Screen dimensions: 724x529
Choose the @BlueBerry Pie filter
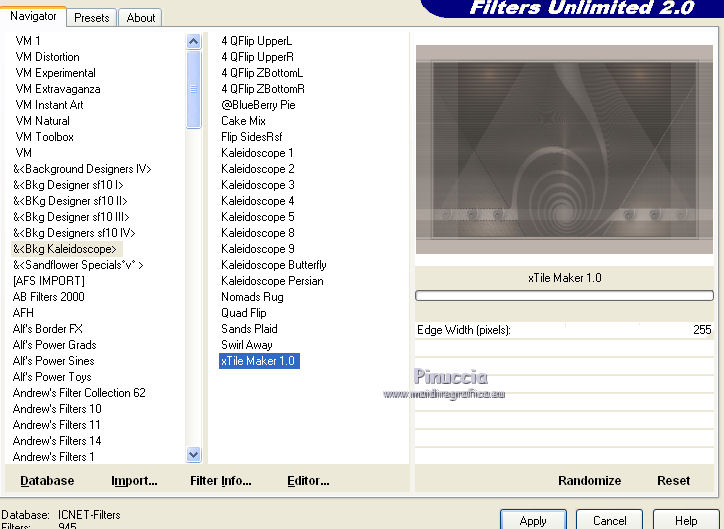click(258, 105)
